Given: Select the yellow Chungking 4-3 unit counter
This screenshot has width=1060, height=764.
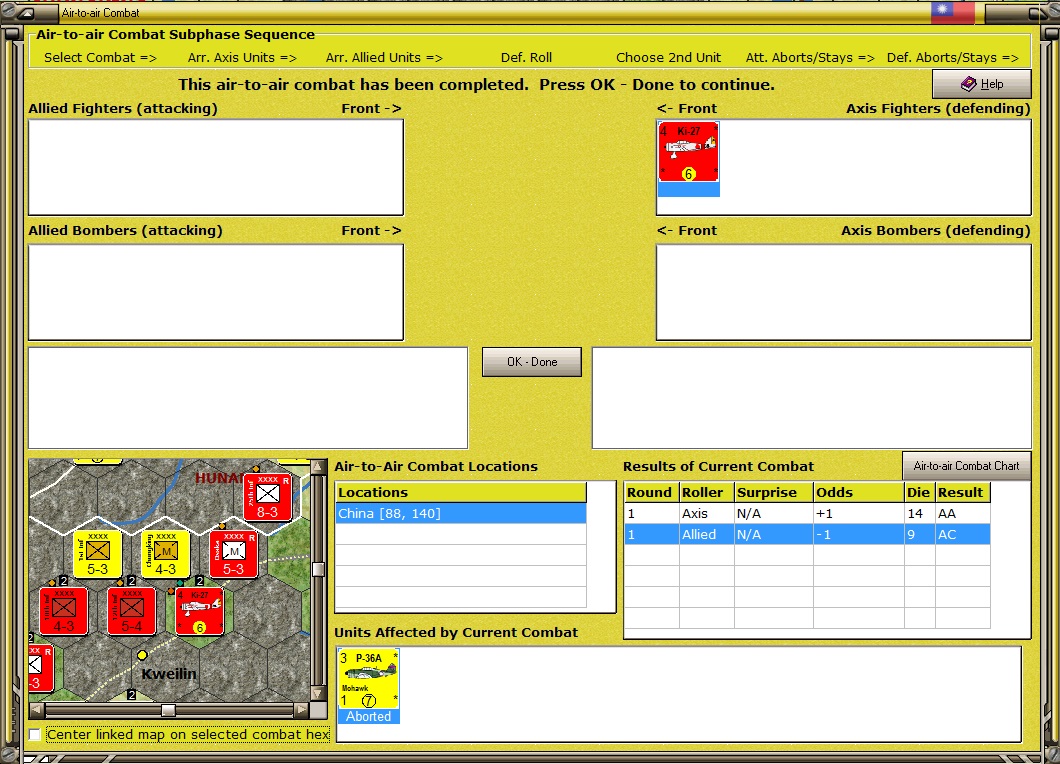Looking at the screenshot, I should click(x=166, y=554).
